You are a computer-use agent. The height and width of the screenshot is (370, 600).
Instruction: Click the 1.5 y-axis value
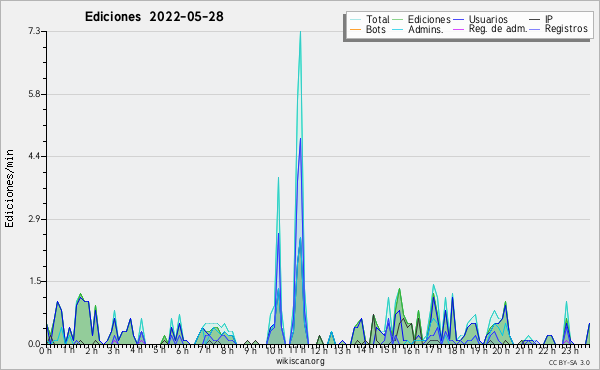tap(34, 282)
